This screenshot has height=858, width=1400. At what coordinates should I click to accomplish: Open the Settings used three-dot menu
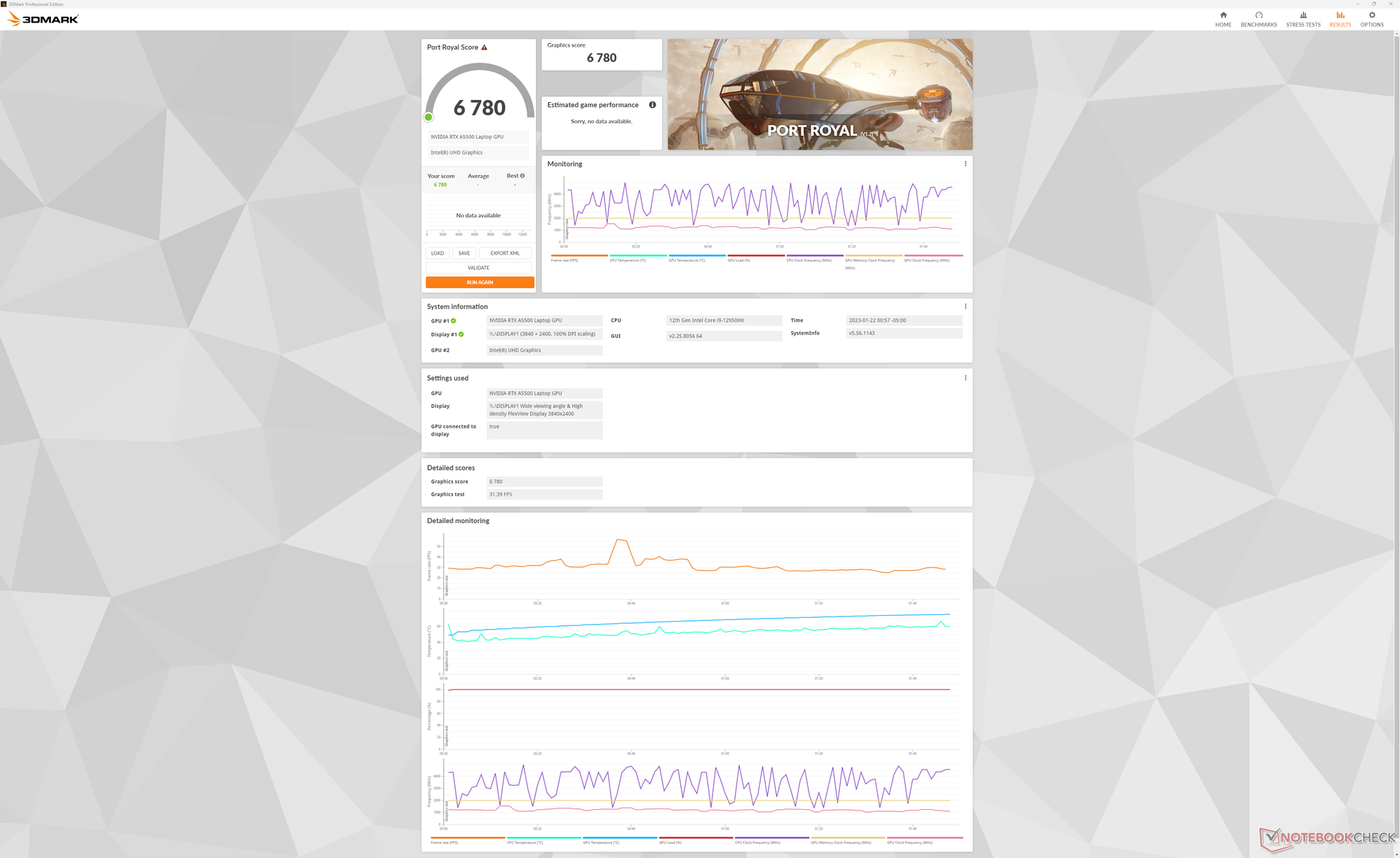click(x=965, y=378)
